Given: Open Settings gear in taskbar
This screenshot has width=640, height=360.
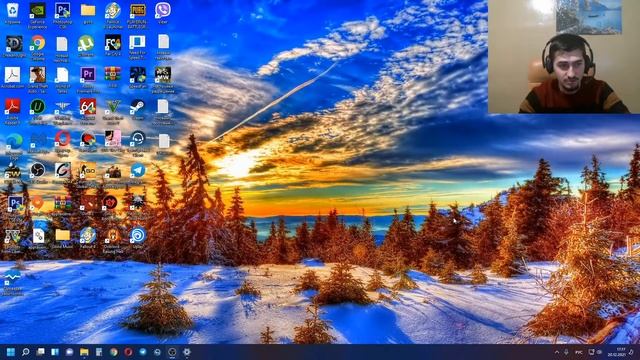Looking at the screenshot, I should [x=187, y=352].
